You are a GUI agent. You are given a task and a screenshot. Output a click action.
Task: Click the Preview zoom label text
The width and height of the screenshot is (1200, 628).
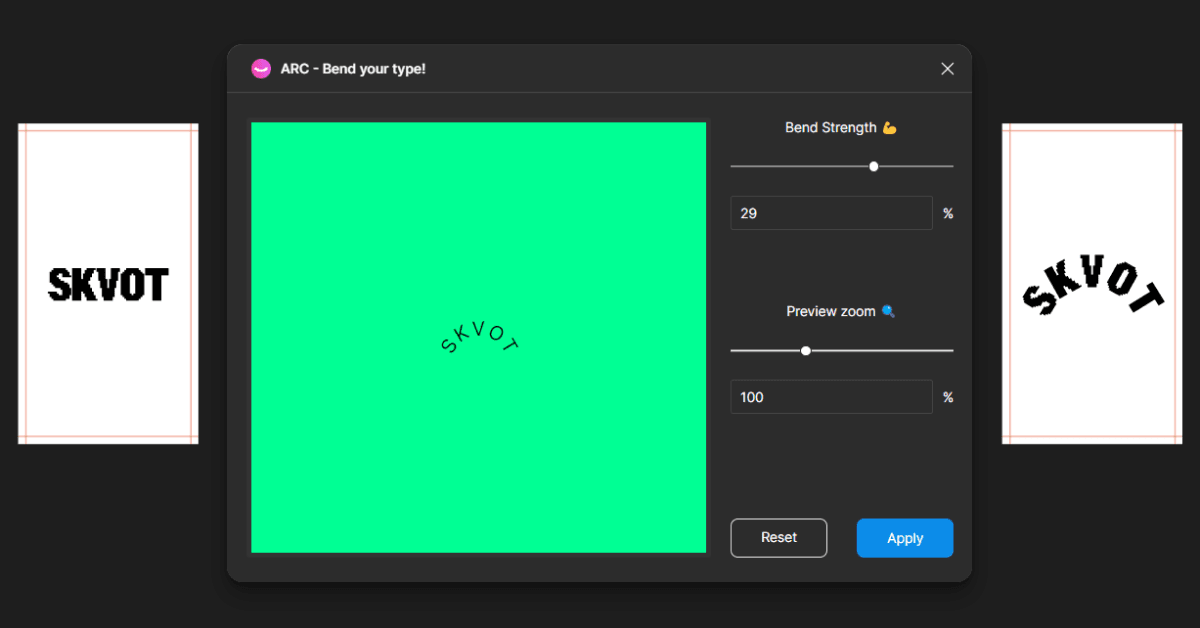pyautogui.click(x=830, y=312)
